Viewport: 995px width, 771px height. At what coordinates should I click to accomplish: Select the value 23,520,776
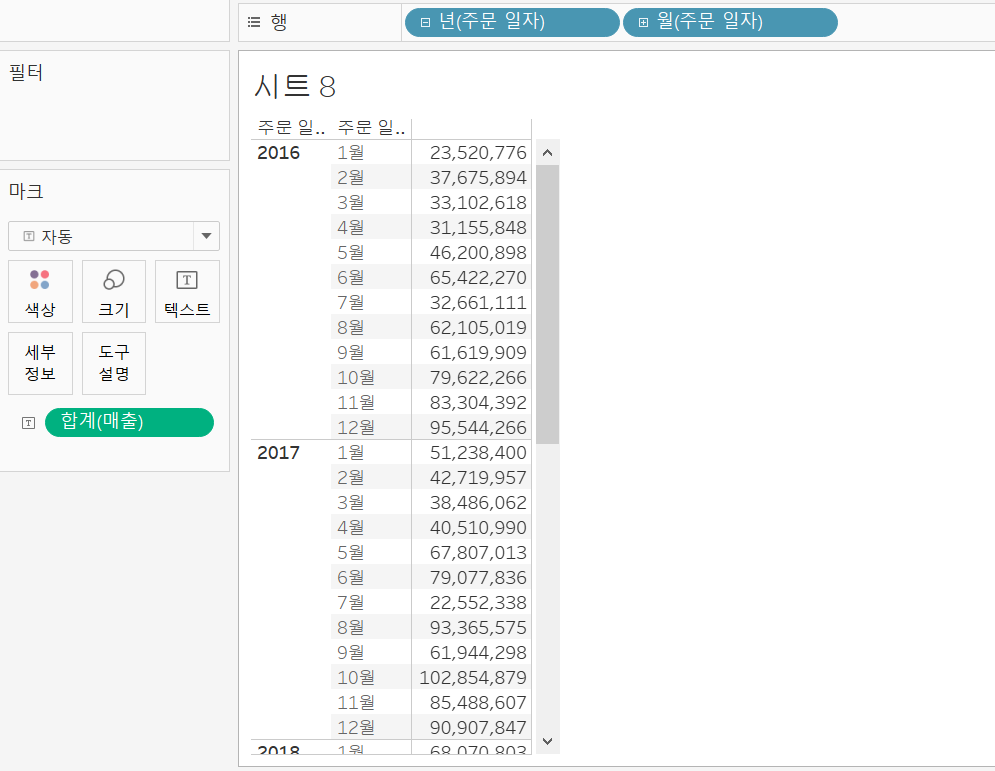pyautogui.click(x=478, y=153)
